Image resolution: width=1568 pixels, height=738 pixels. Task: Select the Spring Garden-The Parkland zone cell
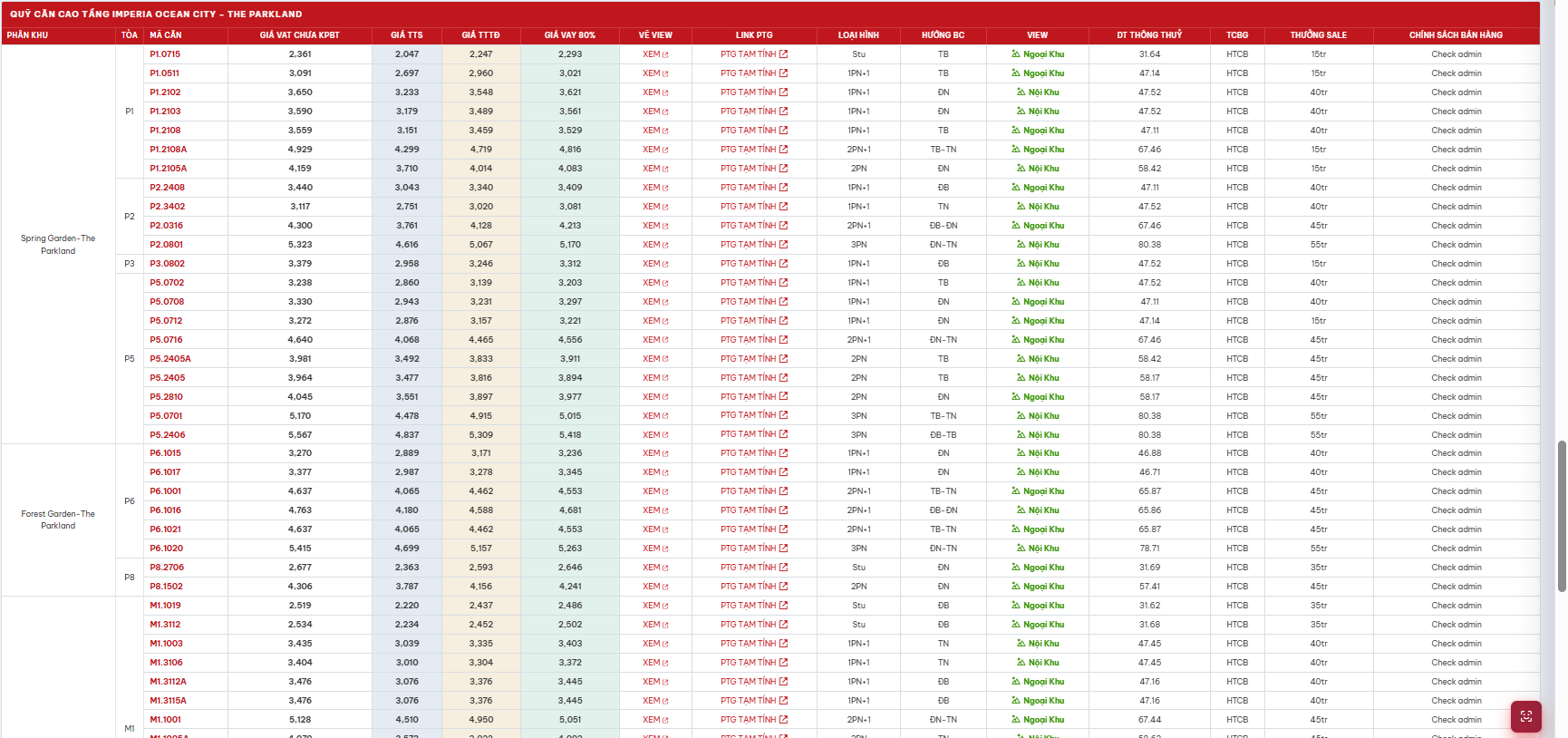pyautogui.click(x=58, y=245)
